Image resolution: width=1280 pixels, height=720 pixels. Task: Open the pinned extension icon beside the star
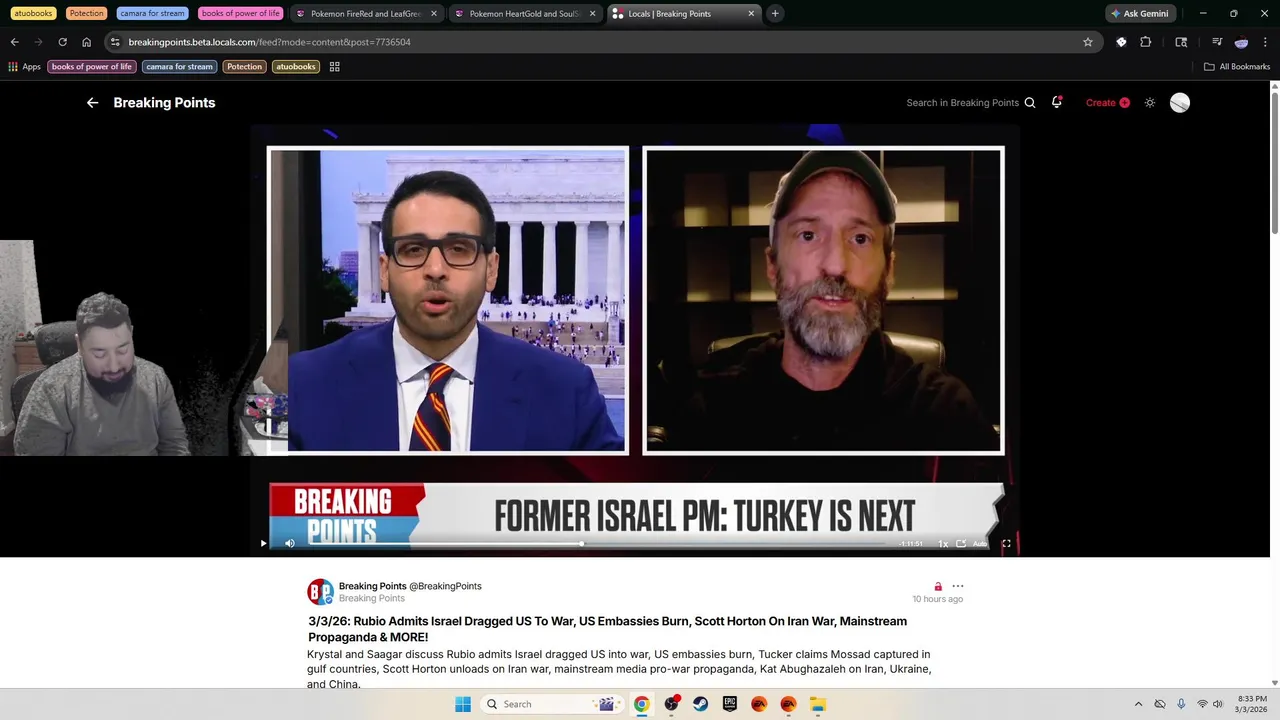coord(1121,42)
